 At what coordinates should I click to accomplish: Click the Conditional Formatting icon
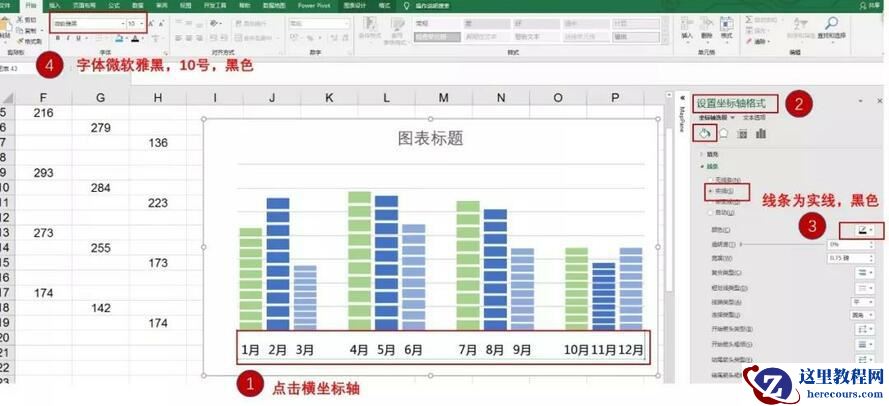click(370, 24)
